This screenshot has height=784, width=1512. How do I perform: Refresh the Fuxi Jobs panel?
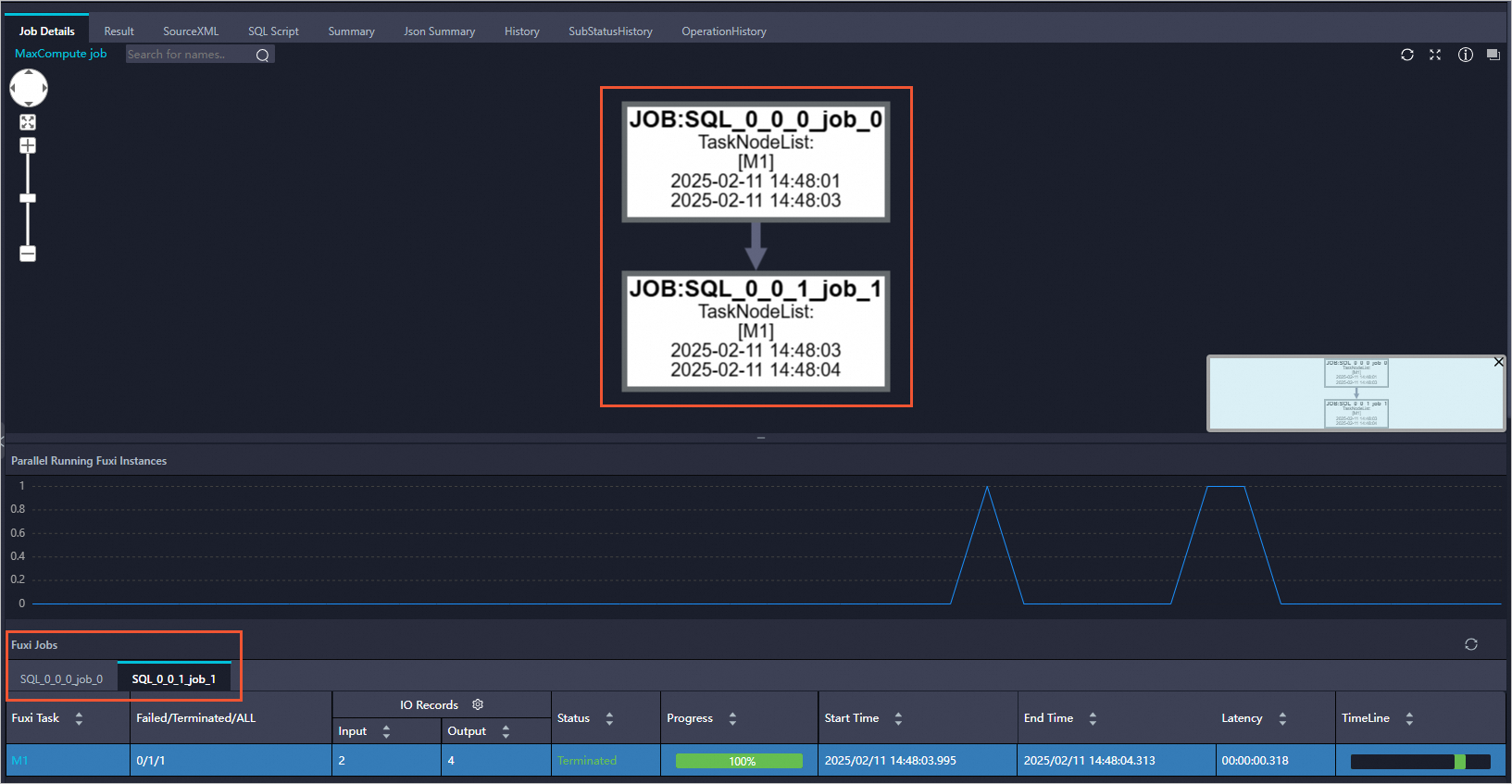click(1470, 644)
